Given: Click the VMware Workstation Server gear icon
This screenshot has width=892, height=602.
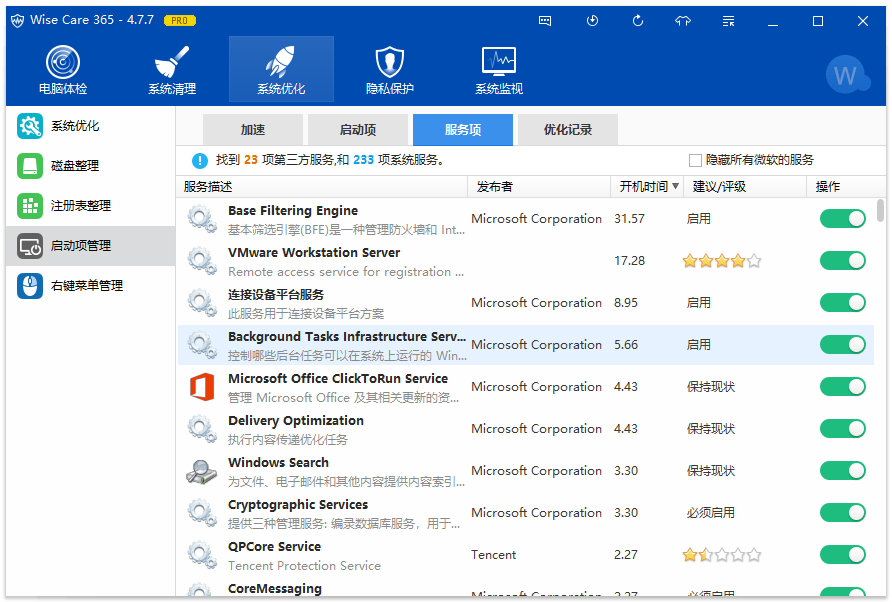Looking at the screenshot, I should (202, 261).
